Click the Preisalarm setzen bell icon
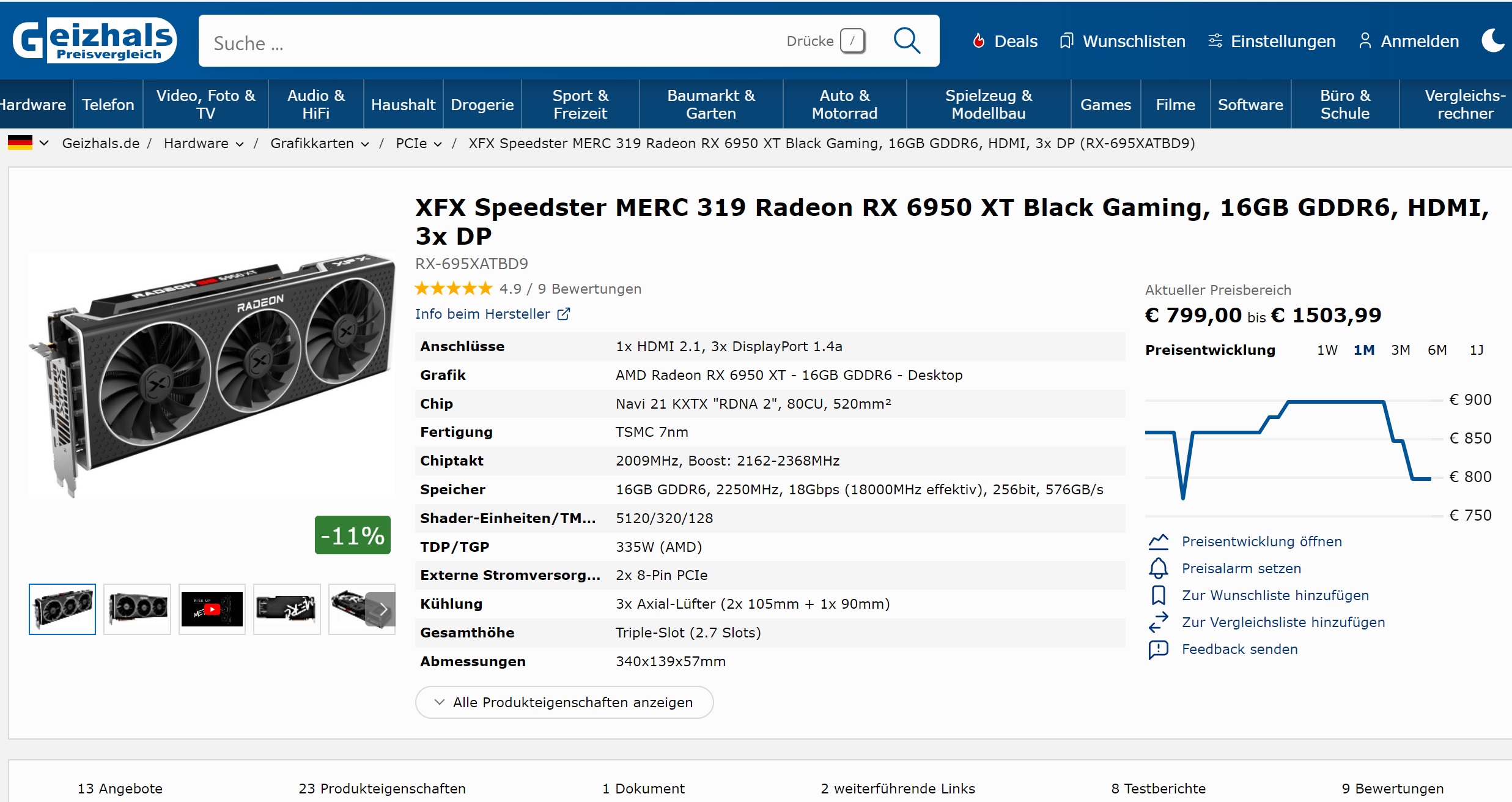 (1158, 568)
